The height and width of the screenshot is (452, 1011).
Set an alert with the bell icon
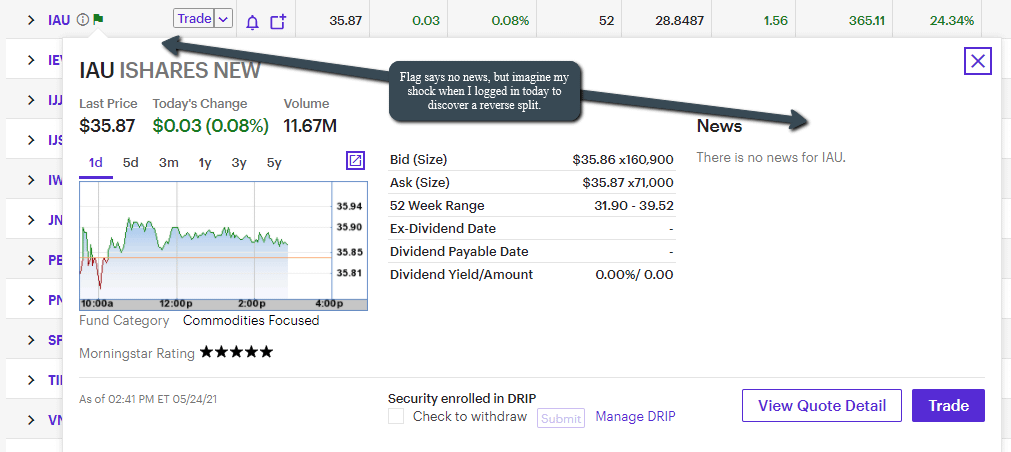coord(252,21)
